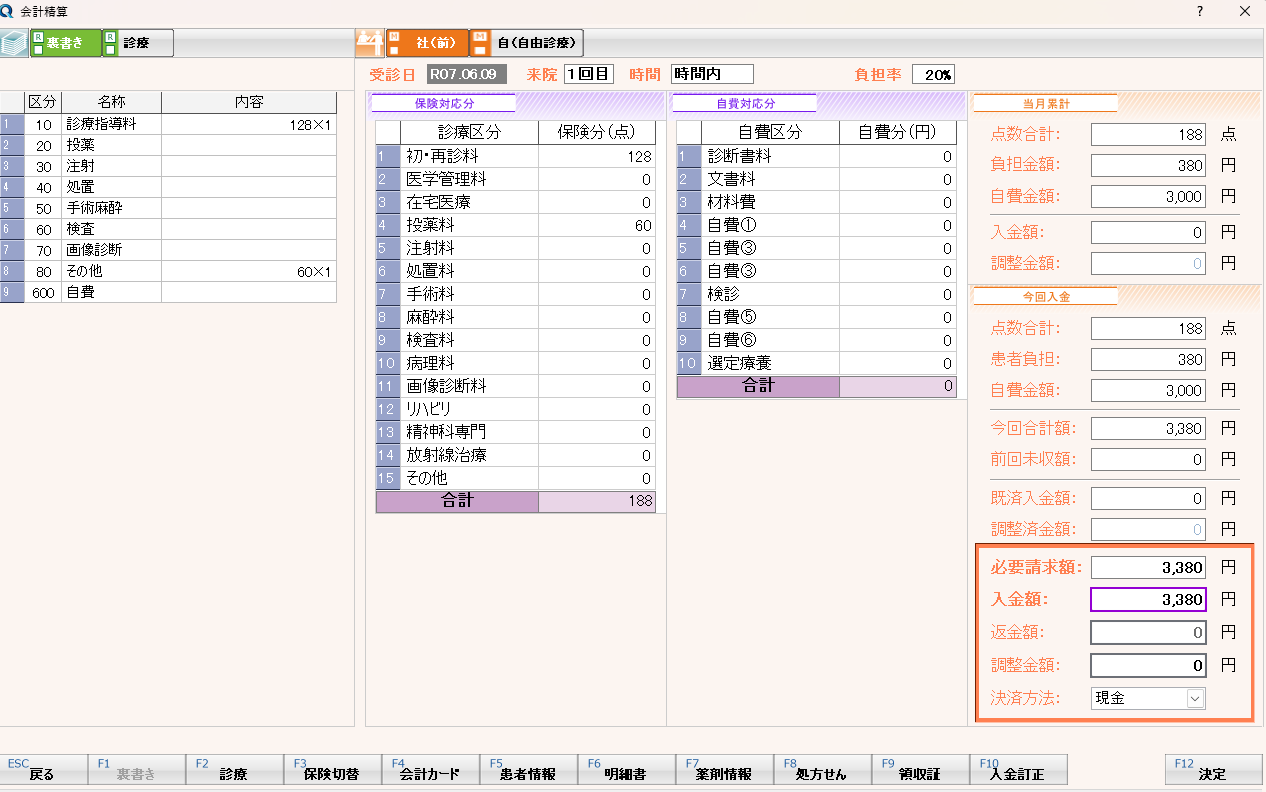
Task: Click the highlighted 入金額 amount field
Action: point(1148,599)
